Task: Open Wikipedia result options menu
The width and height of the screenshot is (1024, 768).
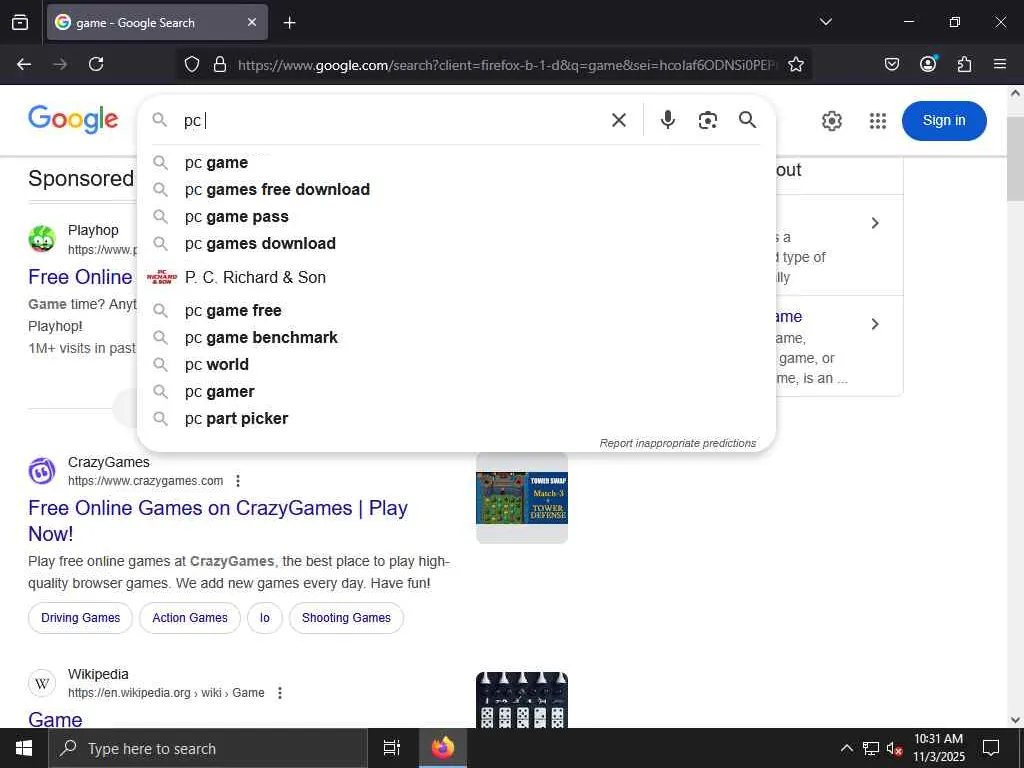Action: click(x=280, y=693)
